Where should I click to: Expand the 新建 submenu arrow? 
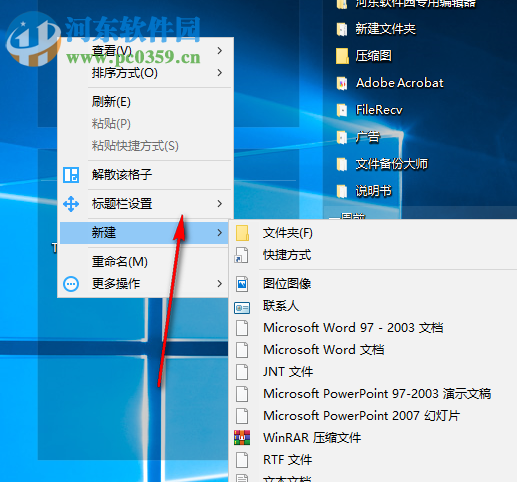coord(219,233)
